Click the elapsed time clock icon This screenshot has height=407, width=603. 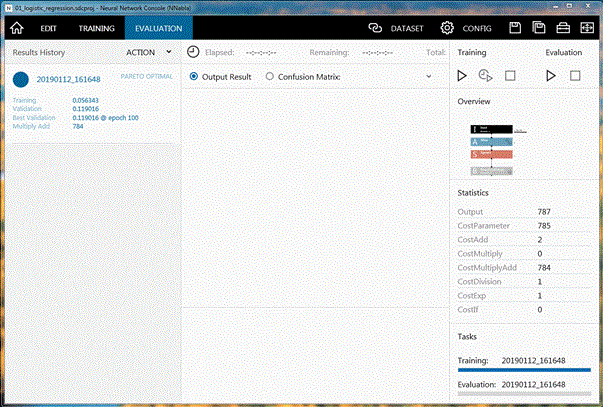click(193, 52)
